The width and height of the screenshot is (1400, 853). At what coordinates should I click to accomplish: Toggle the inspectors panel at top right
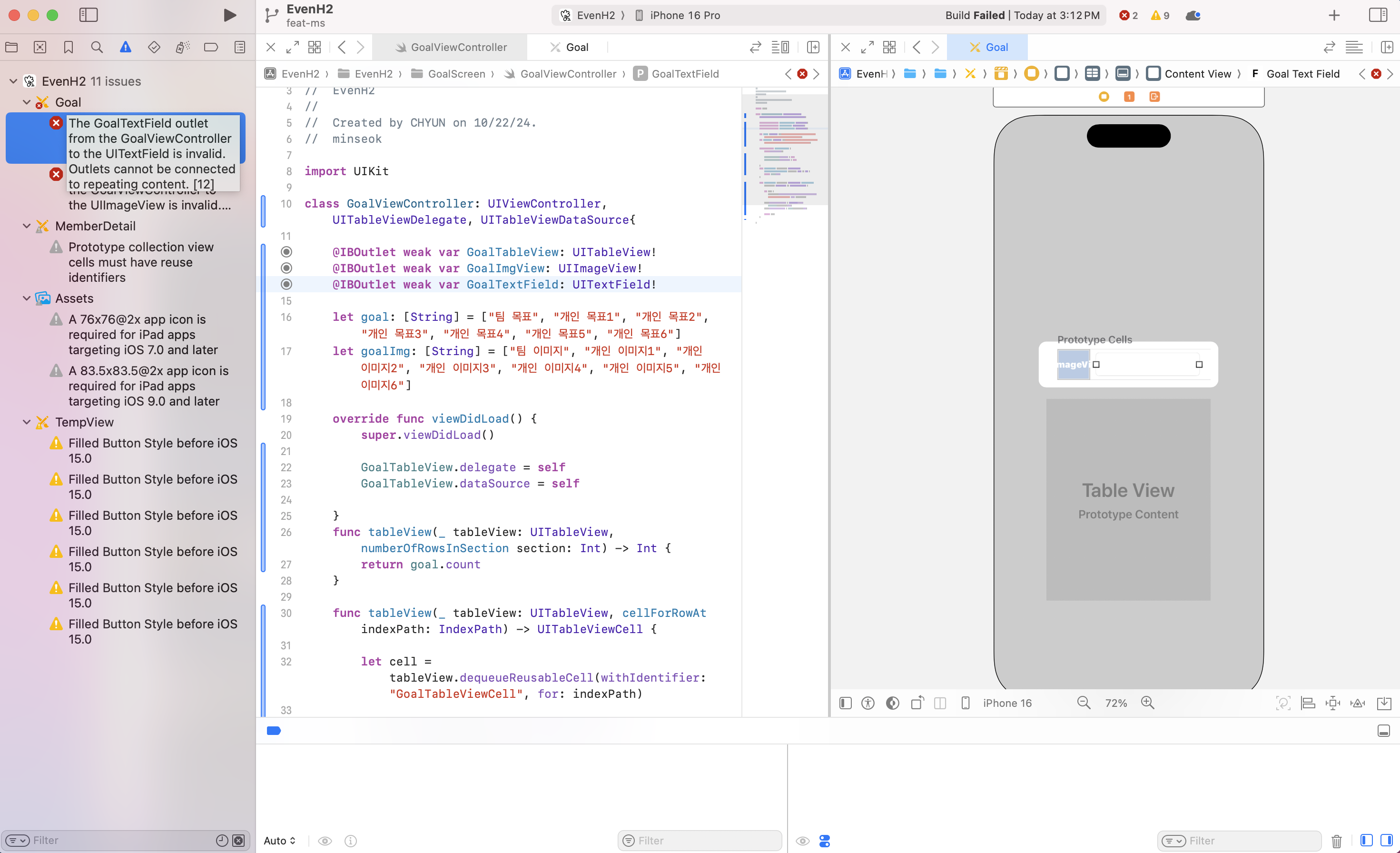coord(1377,15)
